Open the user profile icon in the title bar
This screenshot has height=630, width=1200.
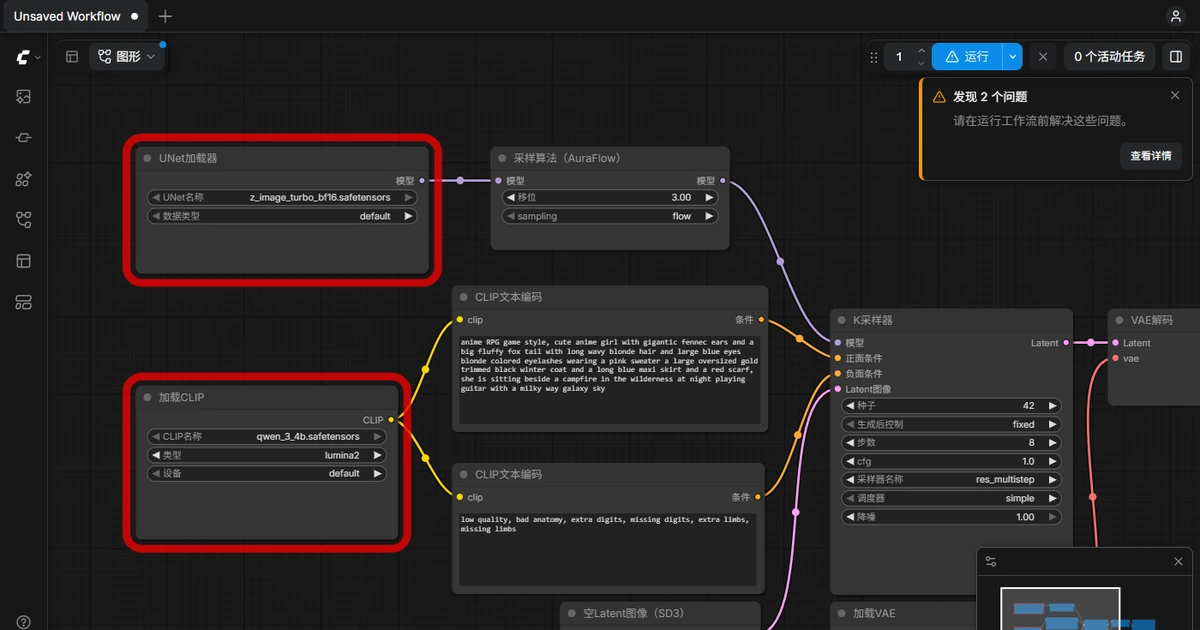[x=1176, y=16]
